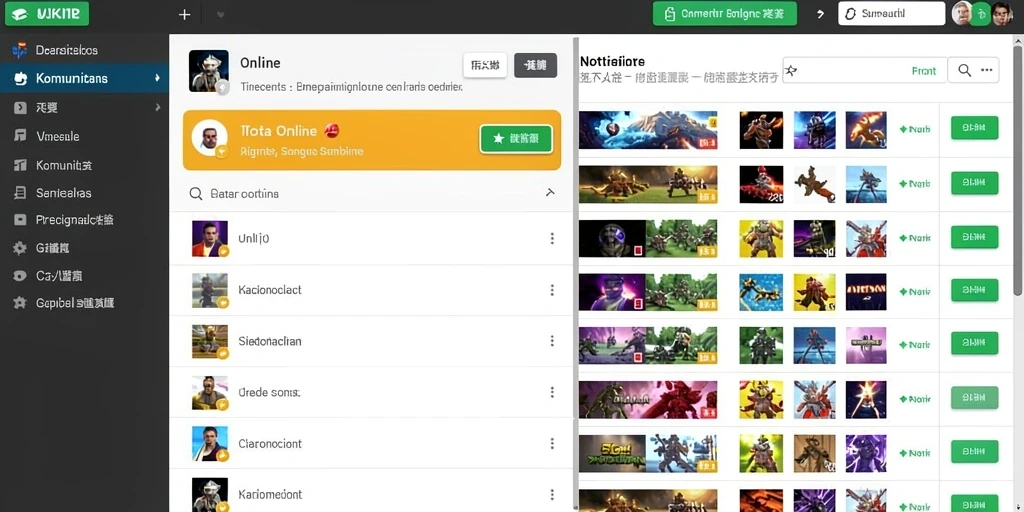Open the options menu for Siedonaclian
The image size is (1024, 512).
[x=552, y=341]
